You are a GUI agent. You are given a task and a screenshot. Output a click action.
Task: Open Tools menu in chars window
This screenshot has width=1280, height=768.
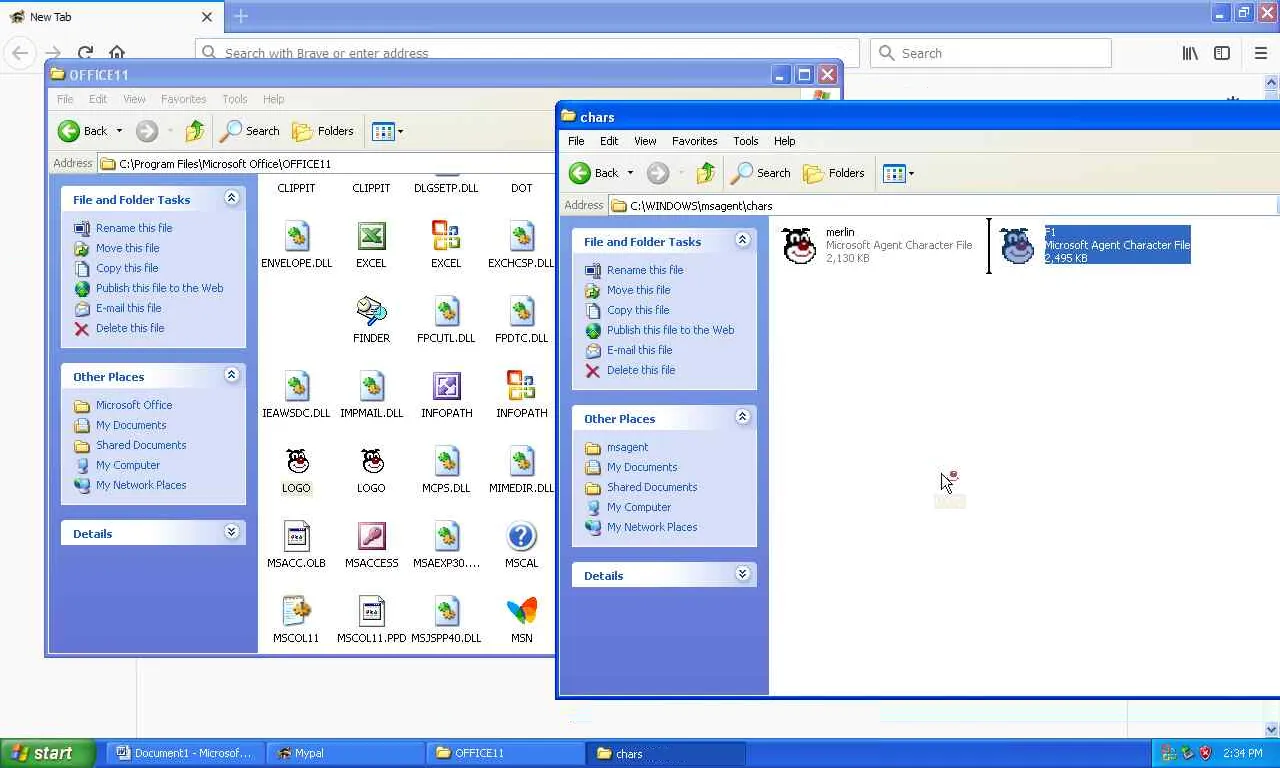point(746,141)
